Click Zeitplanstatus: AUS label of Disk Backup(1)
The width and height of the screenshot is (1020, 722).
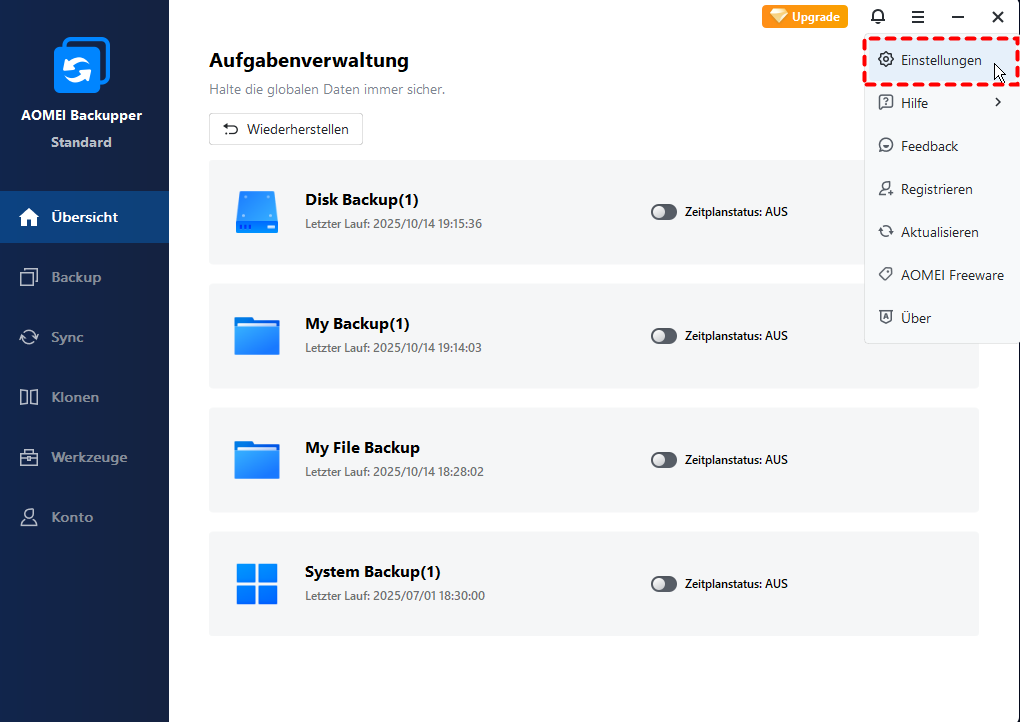[x=736, y=212]
